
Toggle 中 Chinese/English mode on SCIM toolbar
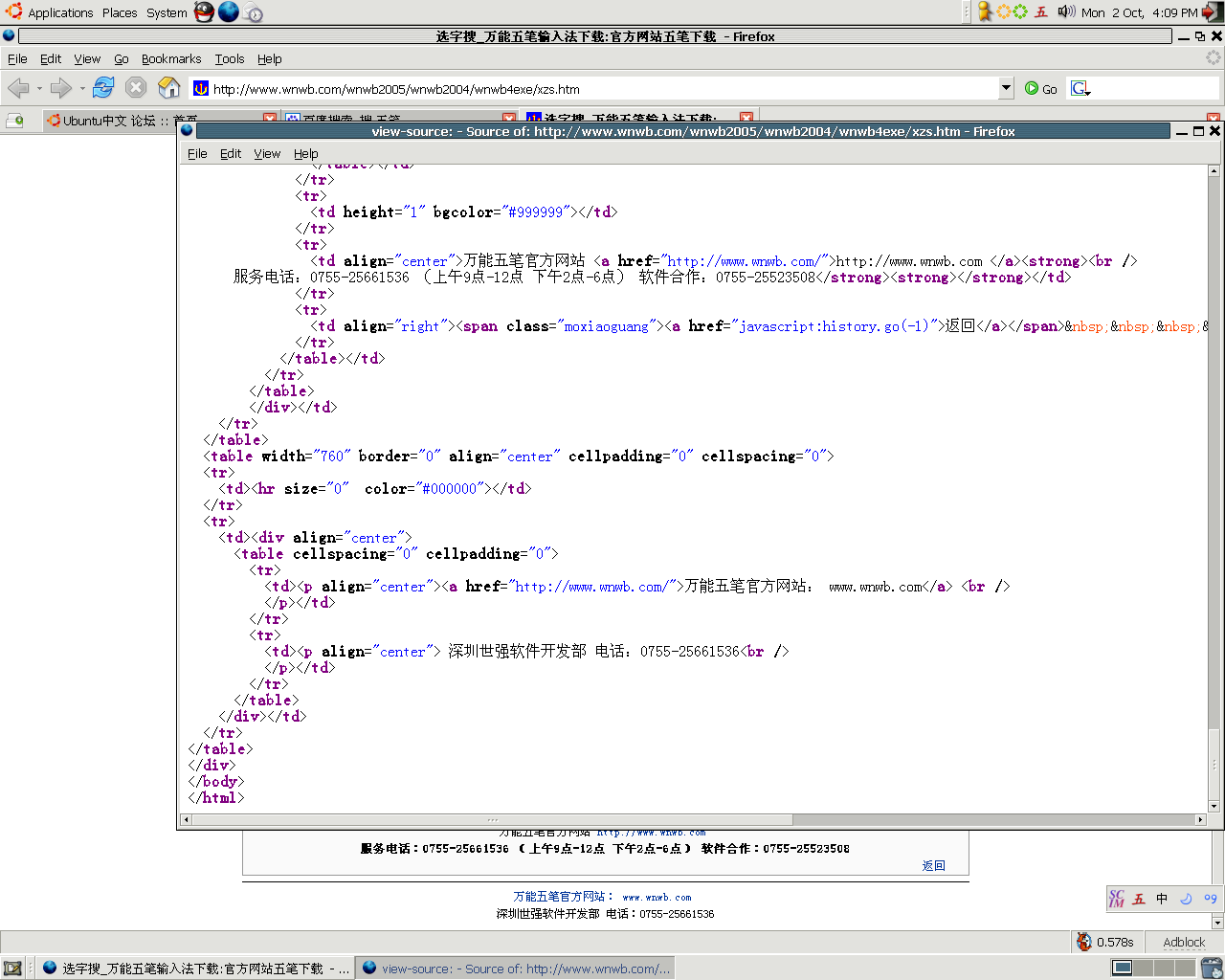pos(1162,899)
